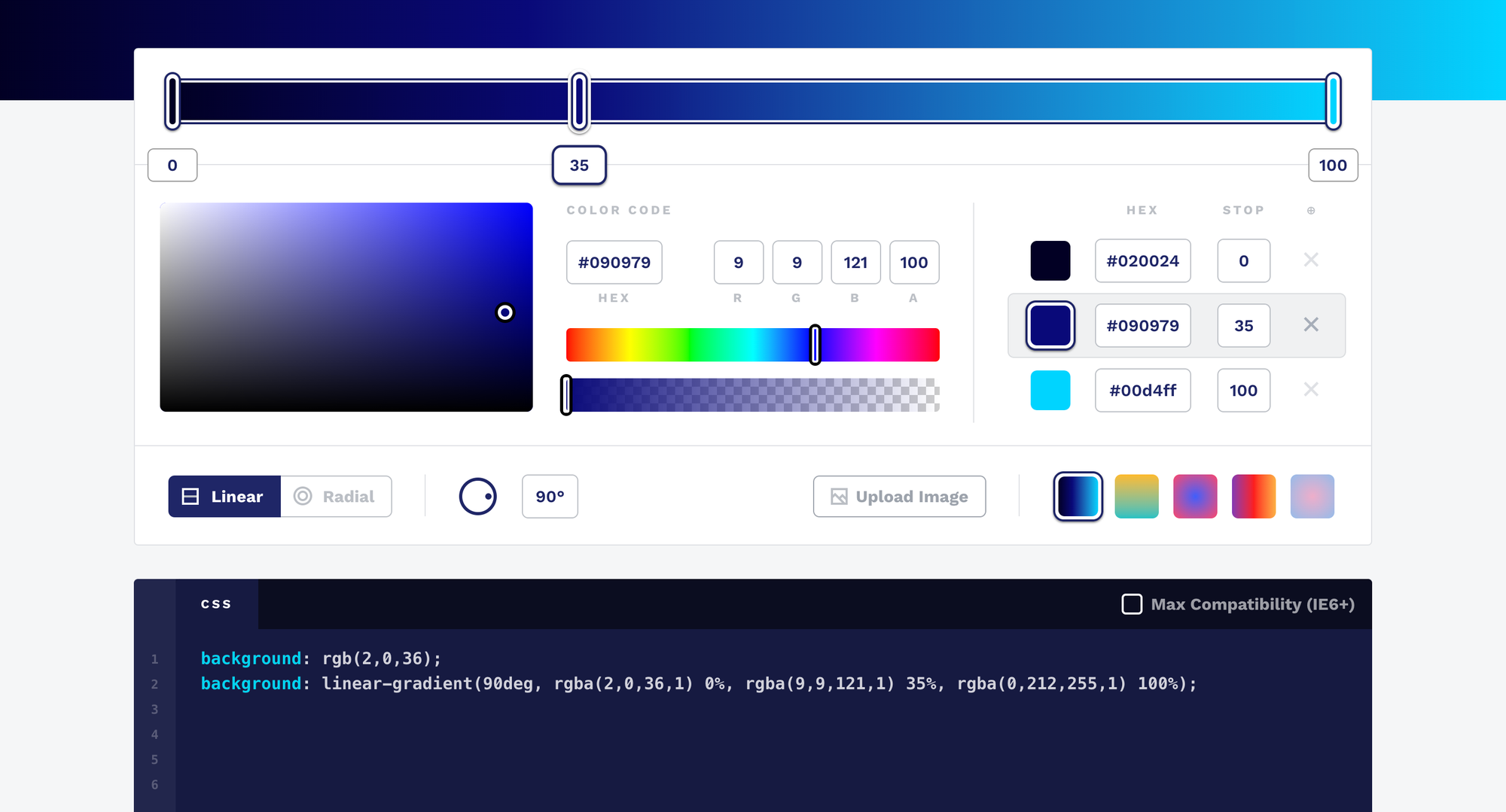Click the add stop plus icon
The width and height of the screenshot is (1506, 812).
(1311, 211)
